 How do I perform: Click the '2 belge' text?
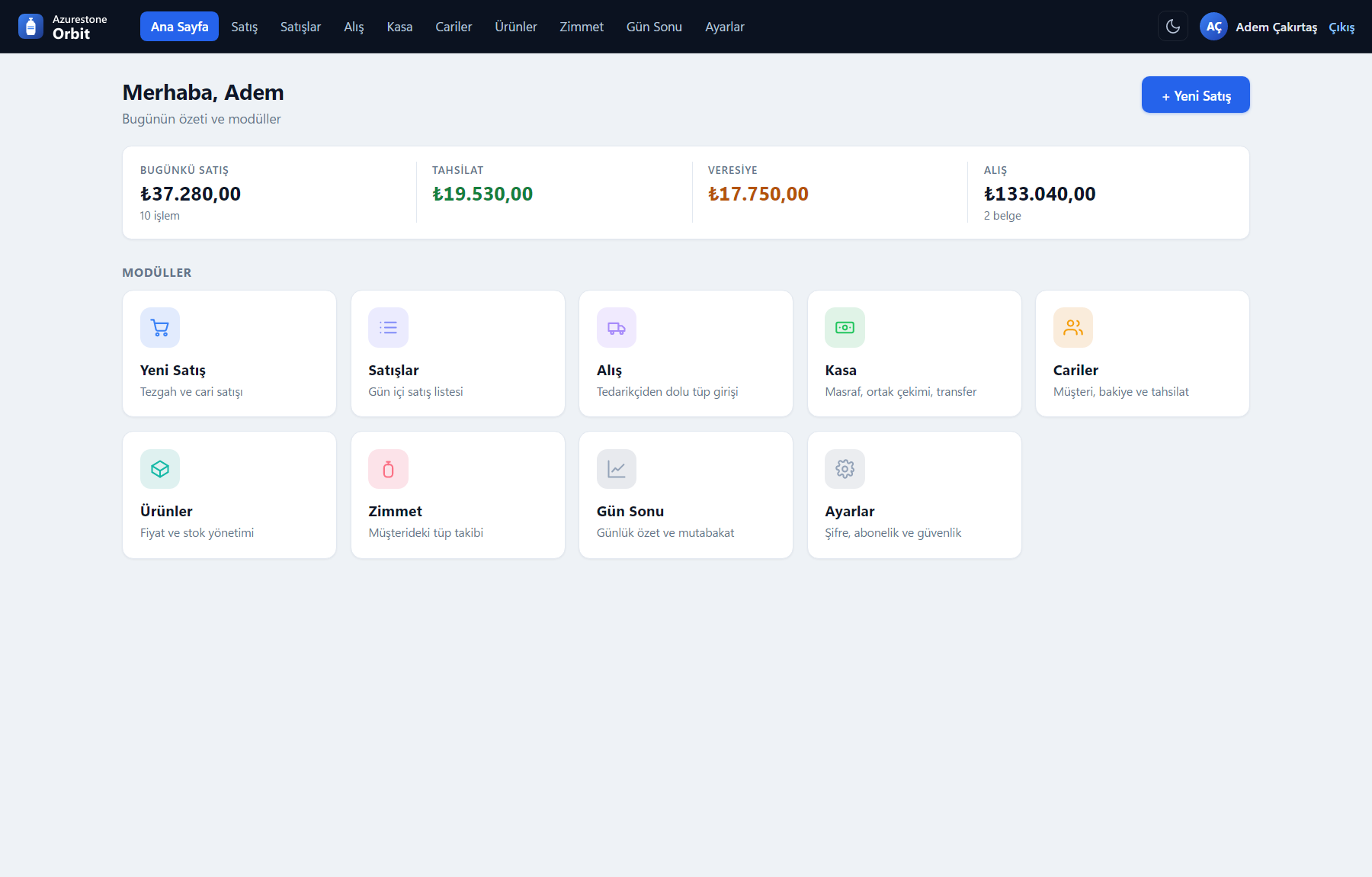1002,216
